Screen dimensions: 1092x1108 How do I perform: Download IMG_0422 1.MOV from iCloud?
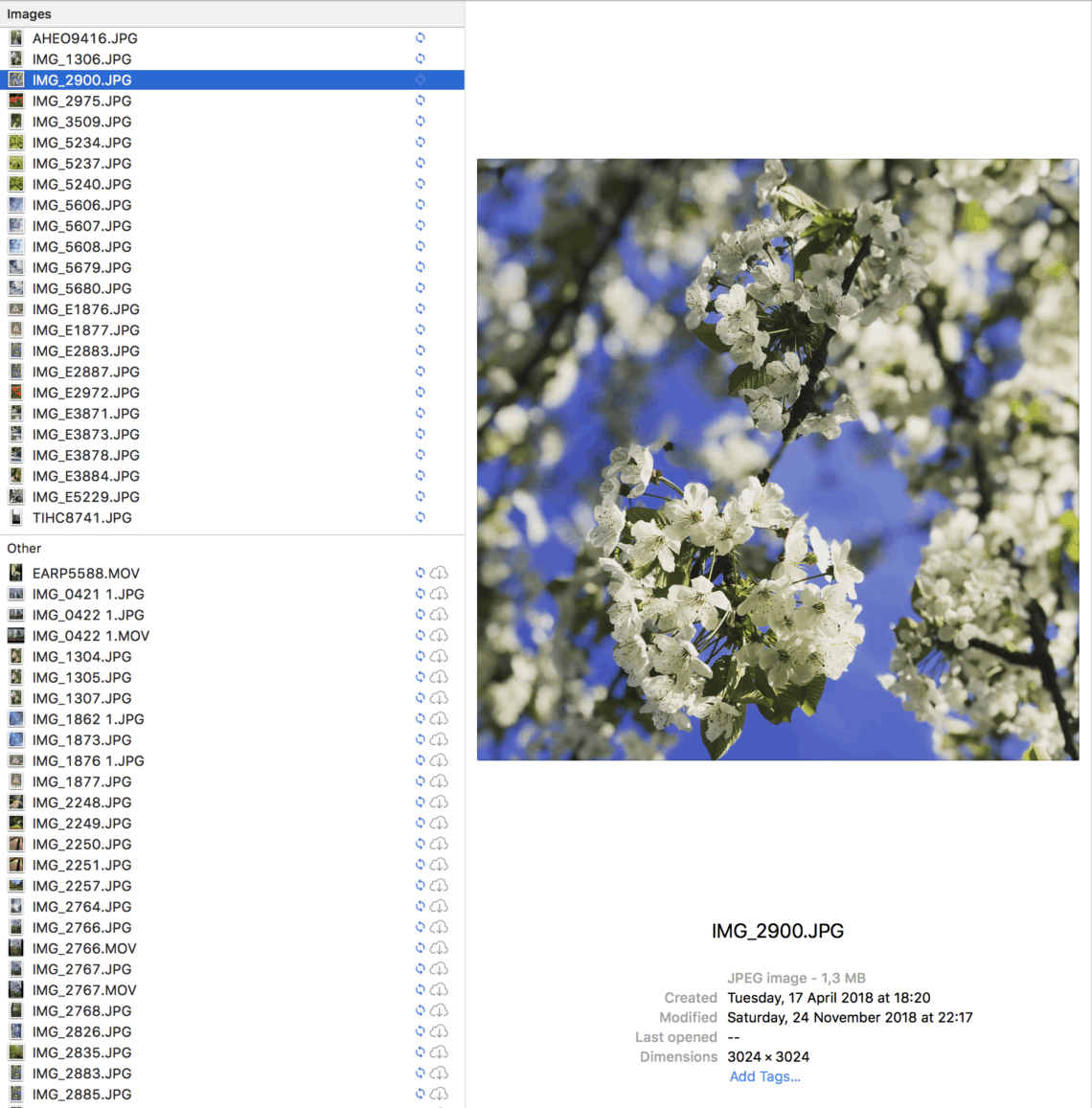440,635
